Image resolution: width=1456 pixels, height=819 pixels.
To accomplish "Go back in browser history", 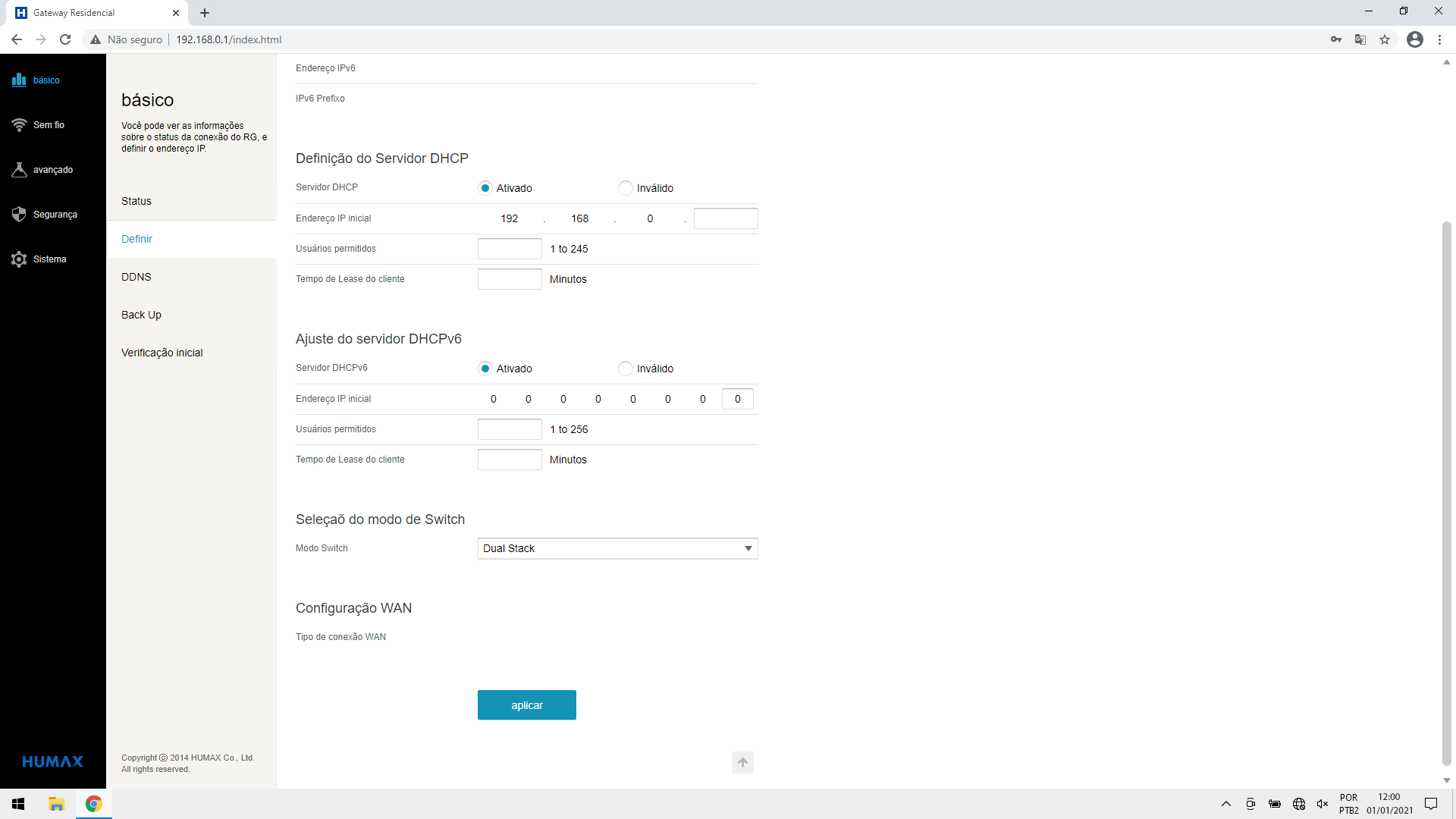I will click(17, 39).
